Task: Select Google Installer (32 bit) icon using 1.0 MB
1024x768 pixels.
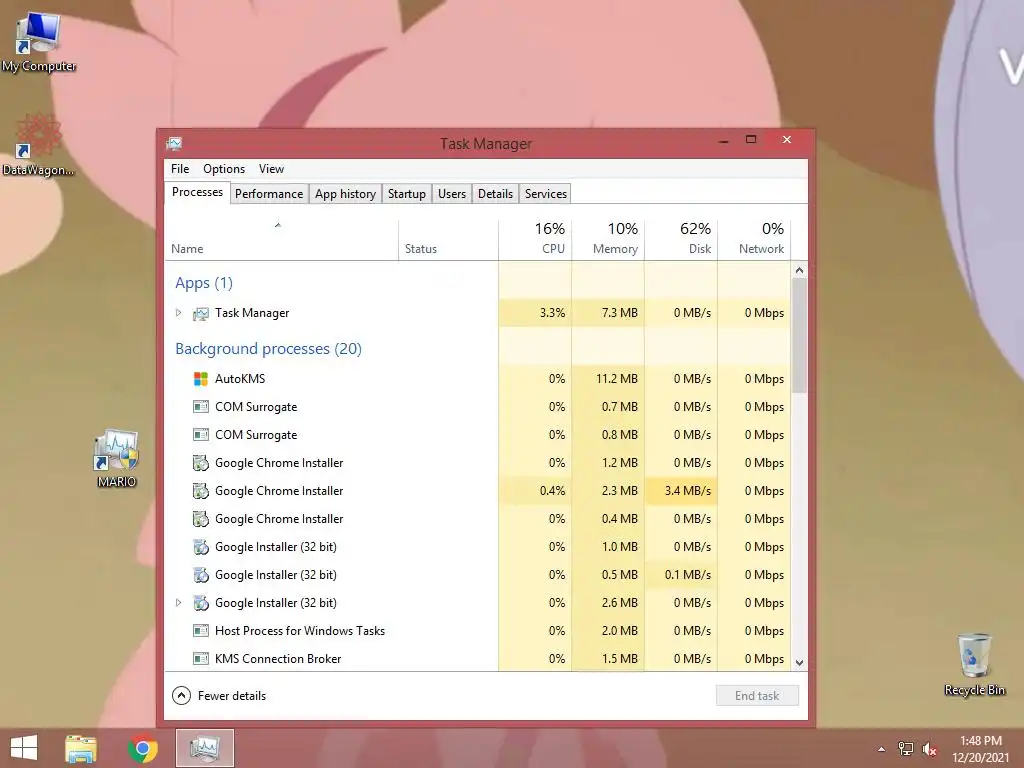Action: click(200, 547)
